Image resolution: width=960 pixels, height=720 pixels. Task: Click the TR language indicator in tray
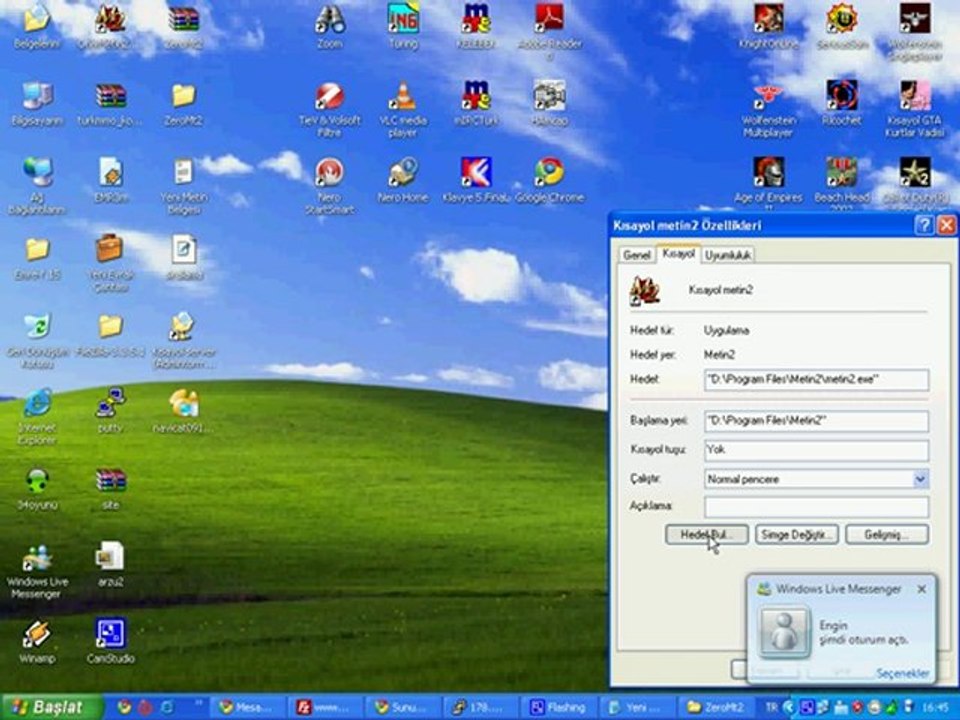(x=771, y=707)
